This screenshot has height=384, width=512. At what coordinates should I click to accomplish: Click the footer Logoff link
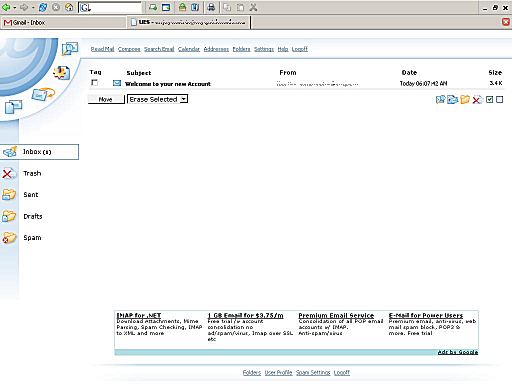tap(342, 372)
